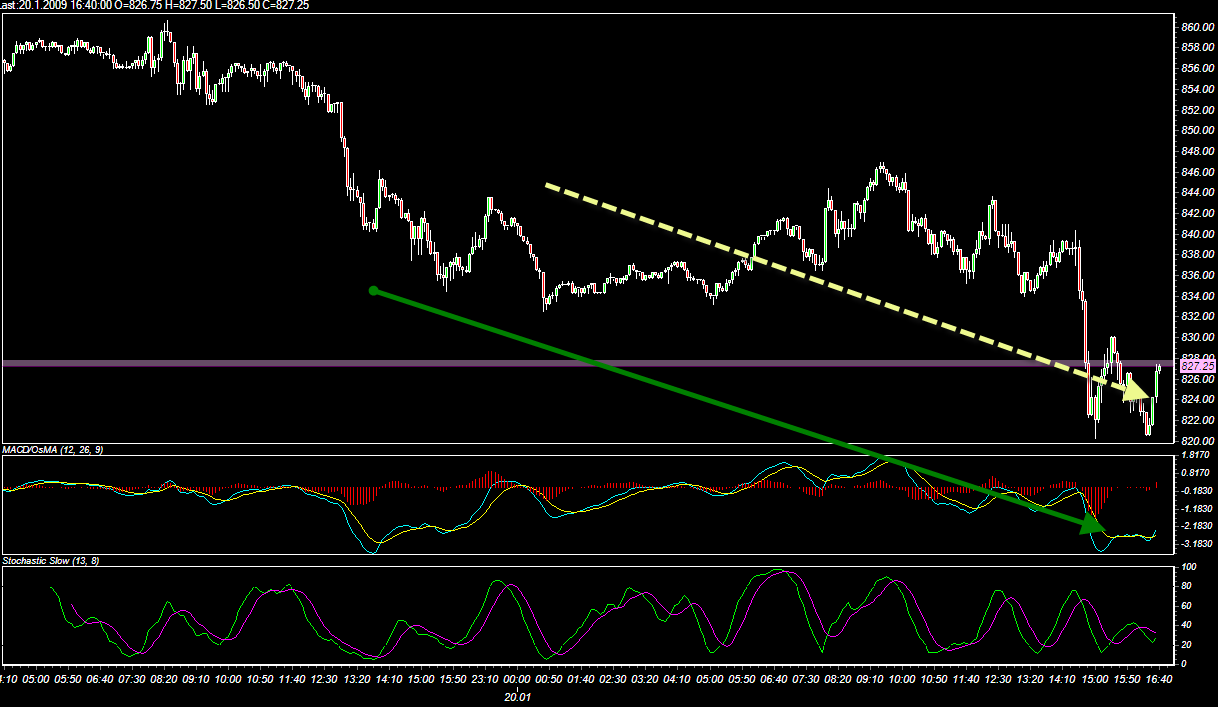Click the -1.1830 MACD scale value
Screen dimensions: 1218x707
pyautogui.click(x=1196, y=508)
